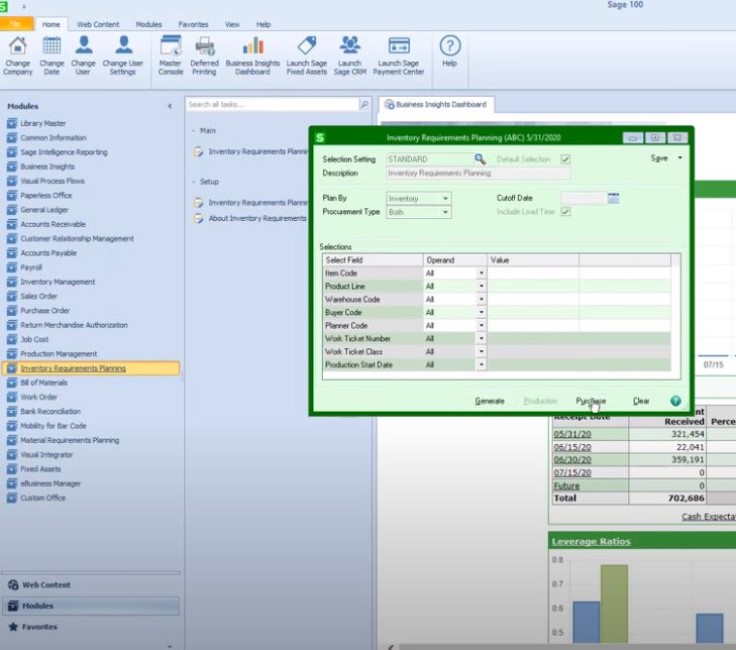Launch Sage Fixed Assets
This screenshot has height=650, width=736.
307,55
